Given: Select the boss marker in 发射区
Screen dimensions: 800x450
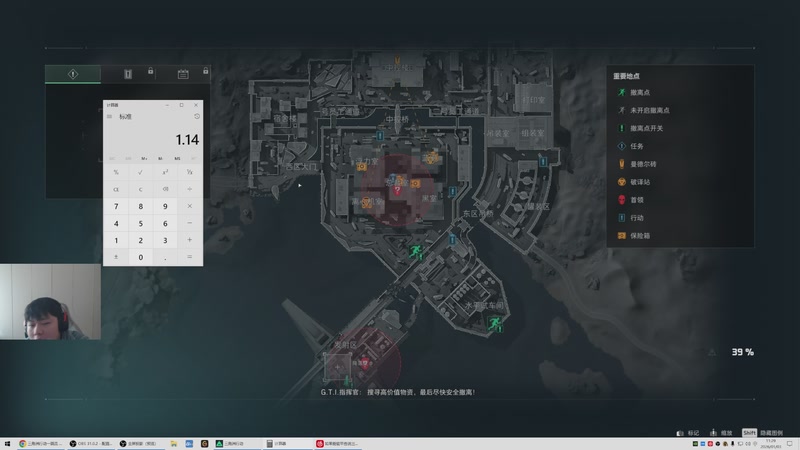Looking at the screenshot, I should click(x=364, y=364).
